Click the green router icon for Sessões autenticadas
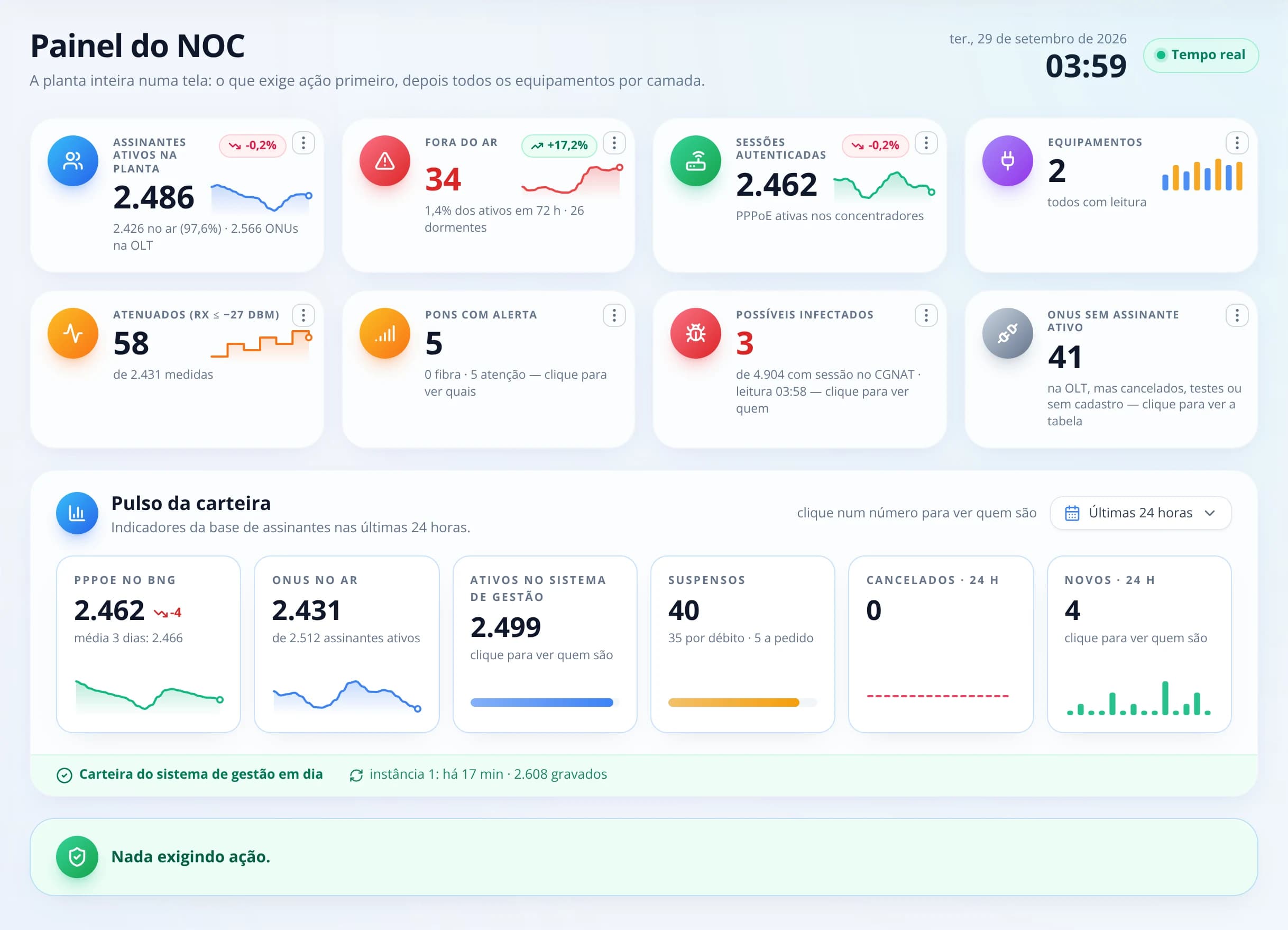1288x930 pixels. [x=696, y=161]
